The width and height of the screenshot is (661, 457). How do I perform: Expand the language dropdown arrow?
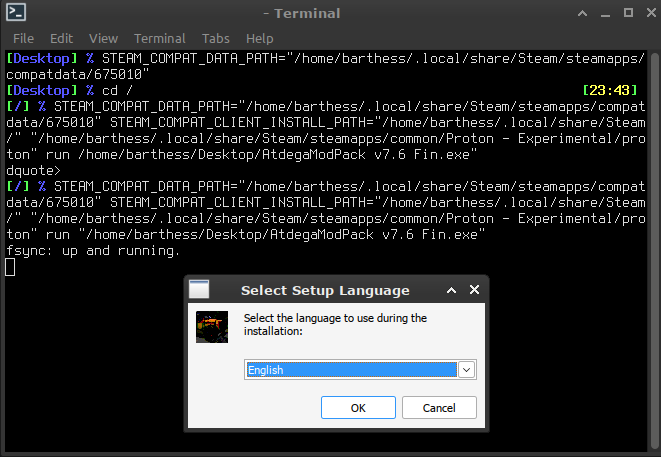tap(466, 370)
